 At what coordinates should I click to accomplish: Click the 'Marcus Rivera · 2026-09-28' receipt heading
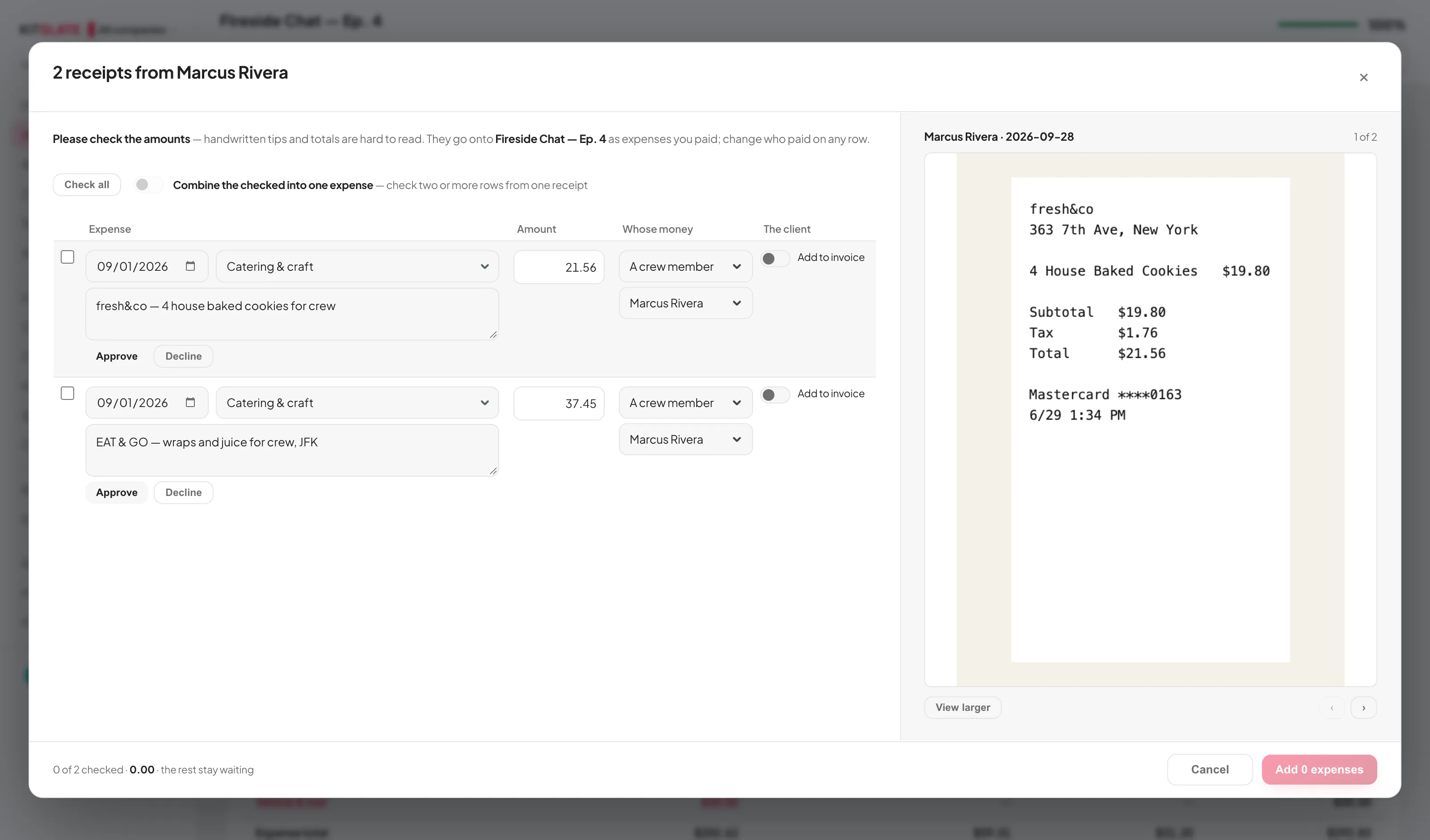[x=999, y=137]
